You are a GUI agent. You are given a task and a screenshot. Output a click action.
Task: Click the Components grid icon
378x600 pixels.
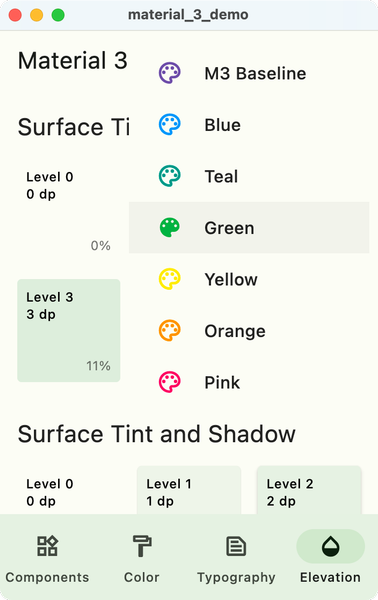pos(47,546)
